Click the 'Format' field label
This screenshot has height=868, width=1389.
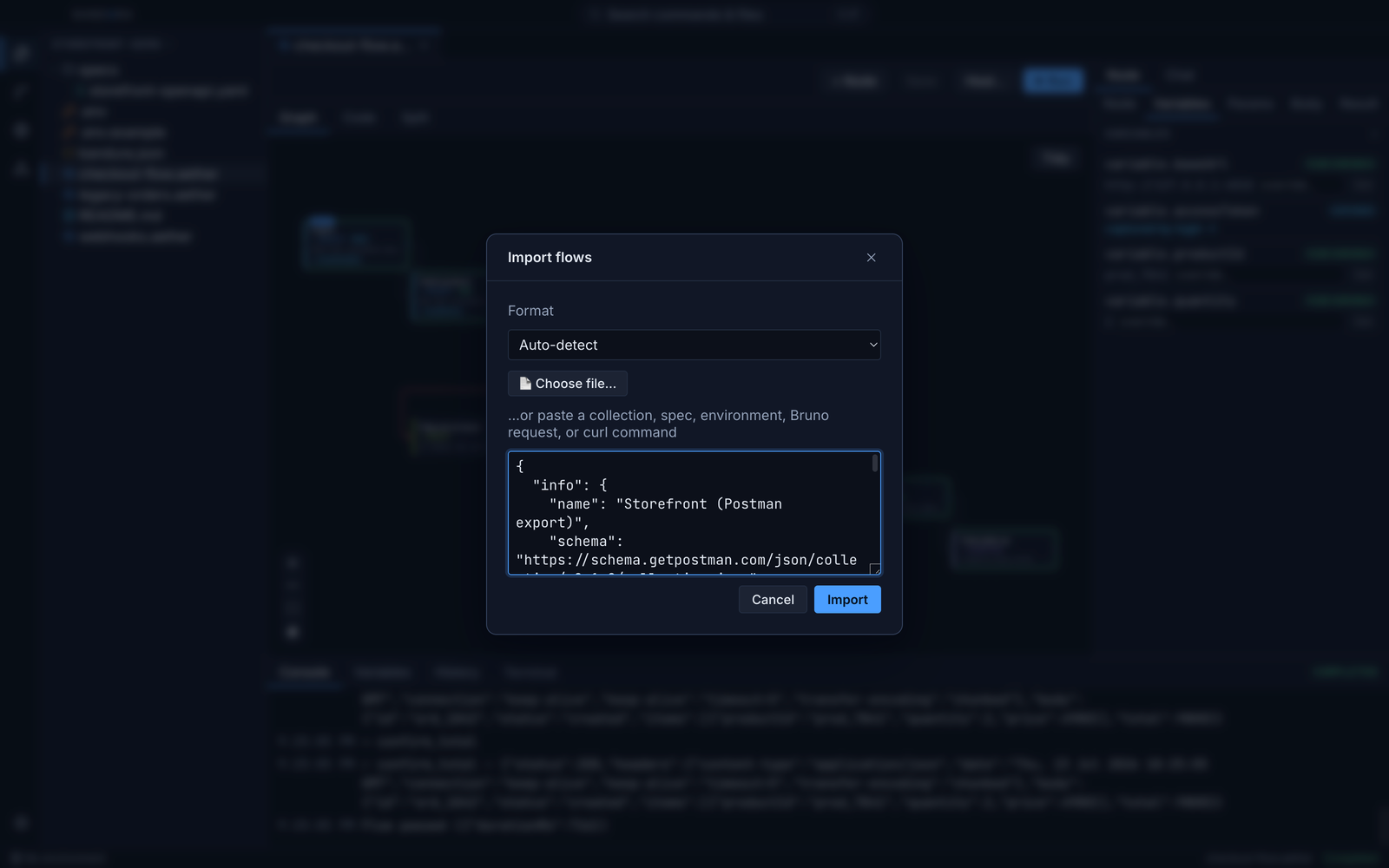[530, 311]
